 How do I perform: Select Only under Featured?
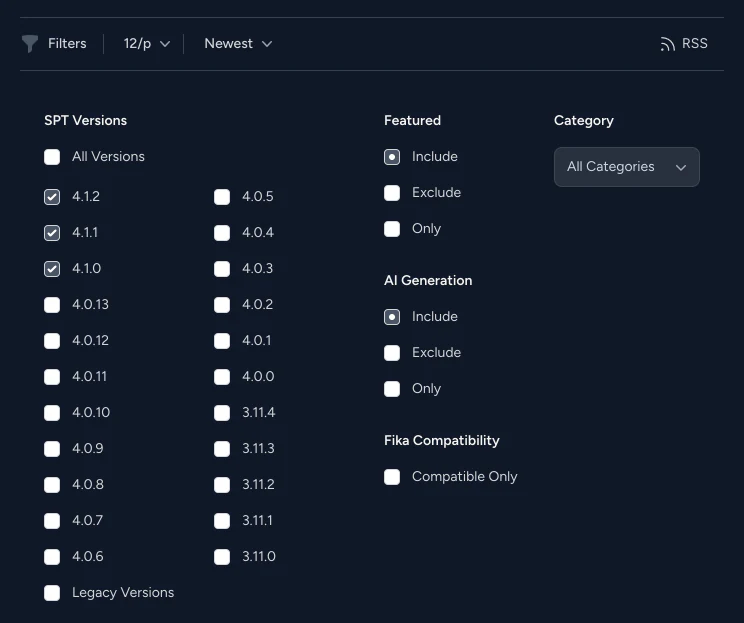click(x=392, y=229)
